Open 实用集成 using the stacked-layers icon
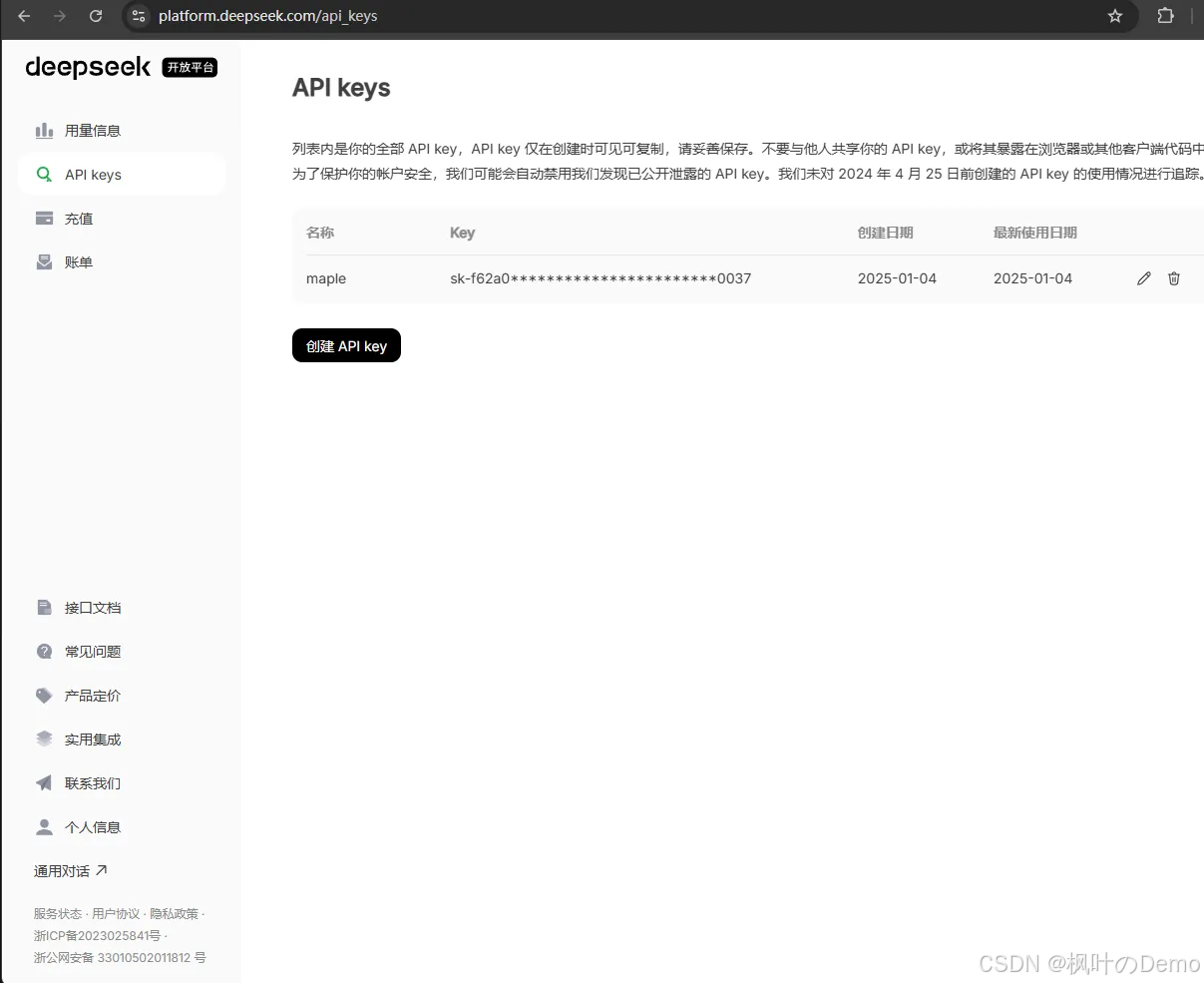Screen dimensions: 1204x983 pos(44,738)
